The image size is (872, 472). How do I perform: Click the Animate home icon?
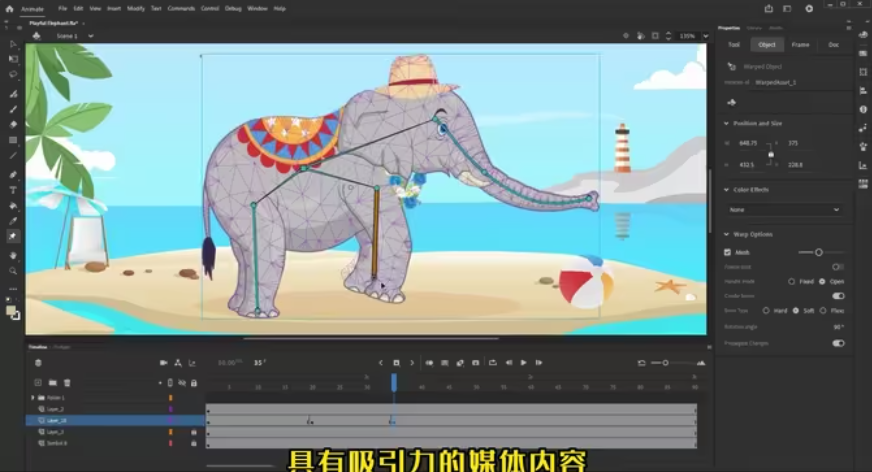click(x=10, y=8)
